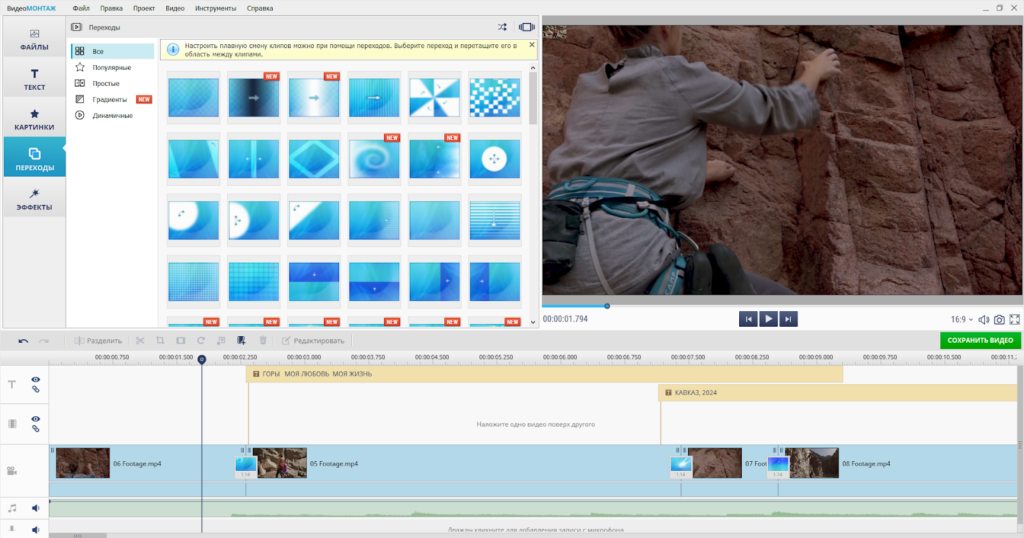This screenshot has height=538, width=1024.
Task: Click the rotate clip icon
Action: [201, 341]
